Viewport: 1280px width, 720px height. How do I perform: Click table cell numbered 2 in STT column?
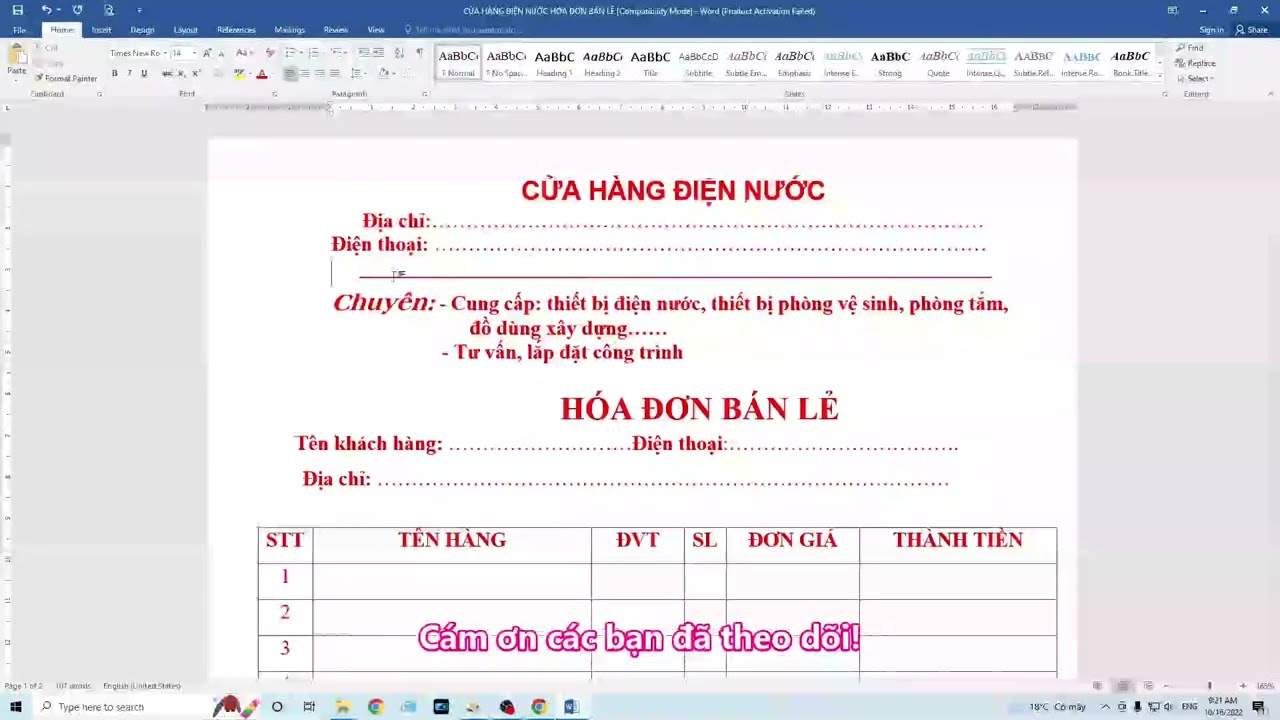point(285,612)
